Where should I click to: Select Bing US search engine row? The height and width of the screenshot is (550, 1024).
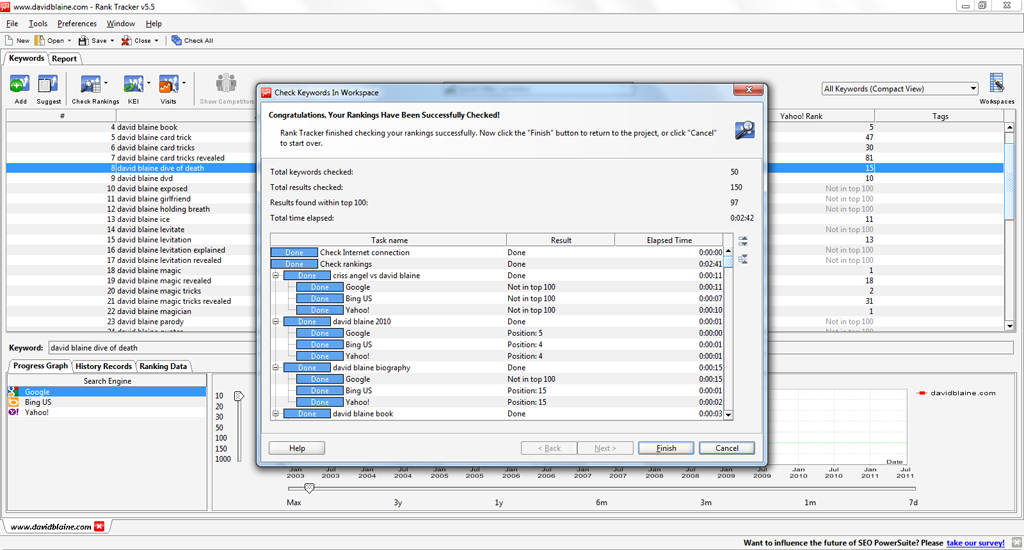(107, 402)
